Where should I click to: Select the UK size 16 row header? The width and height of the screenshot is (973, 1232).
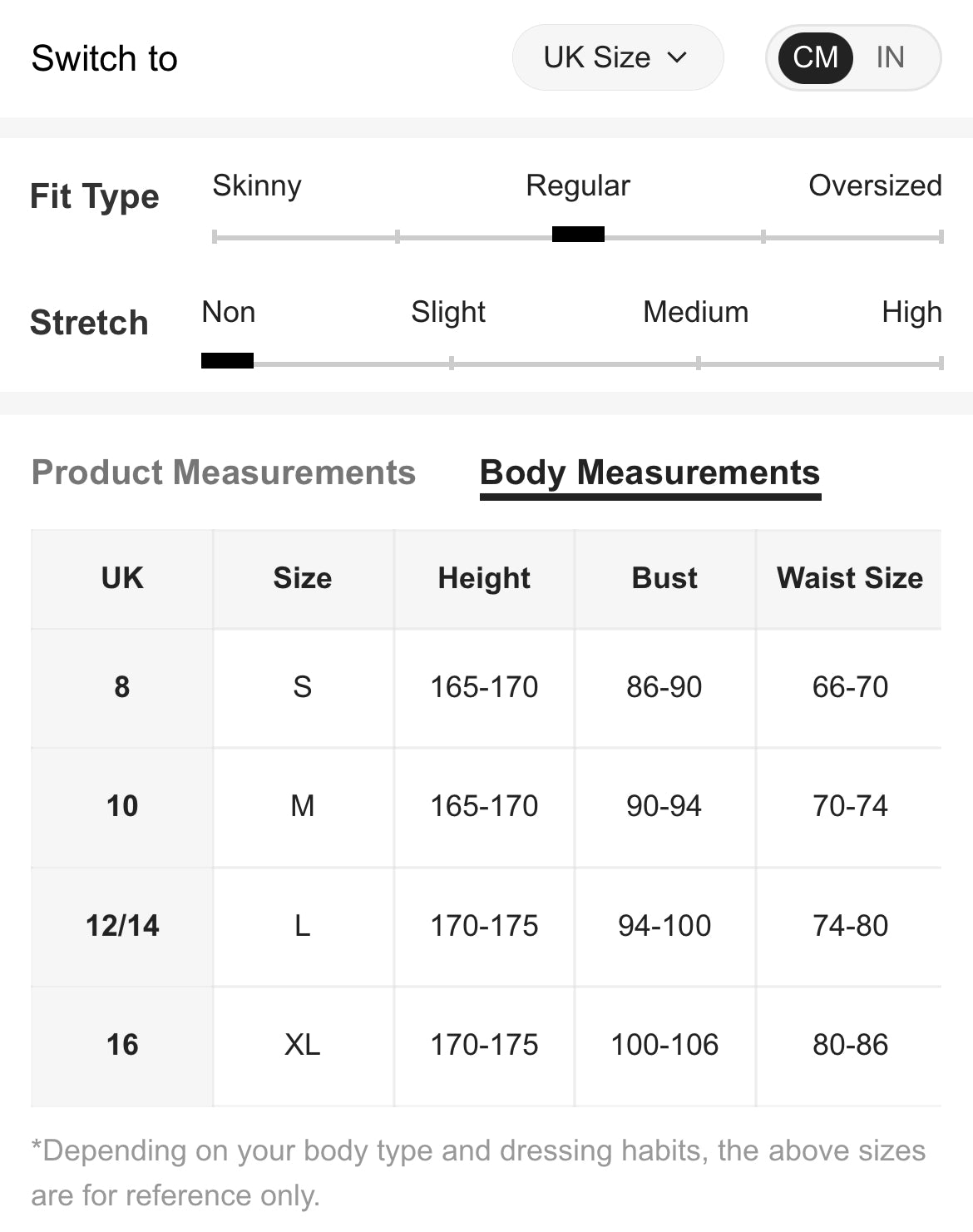tap(122, 1045)
